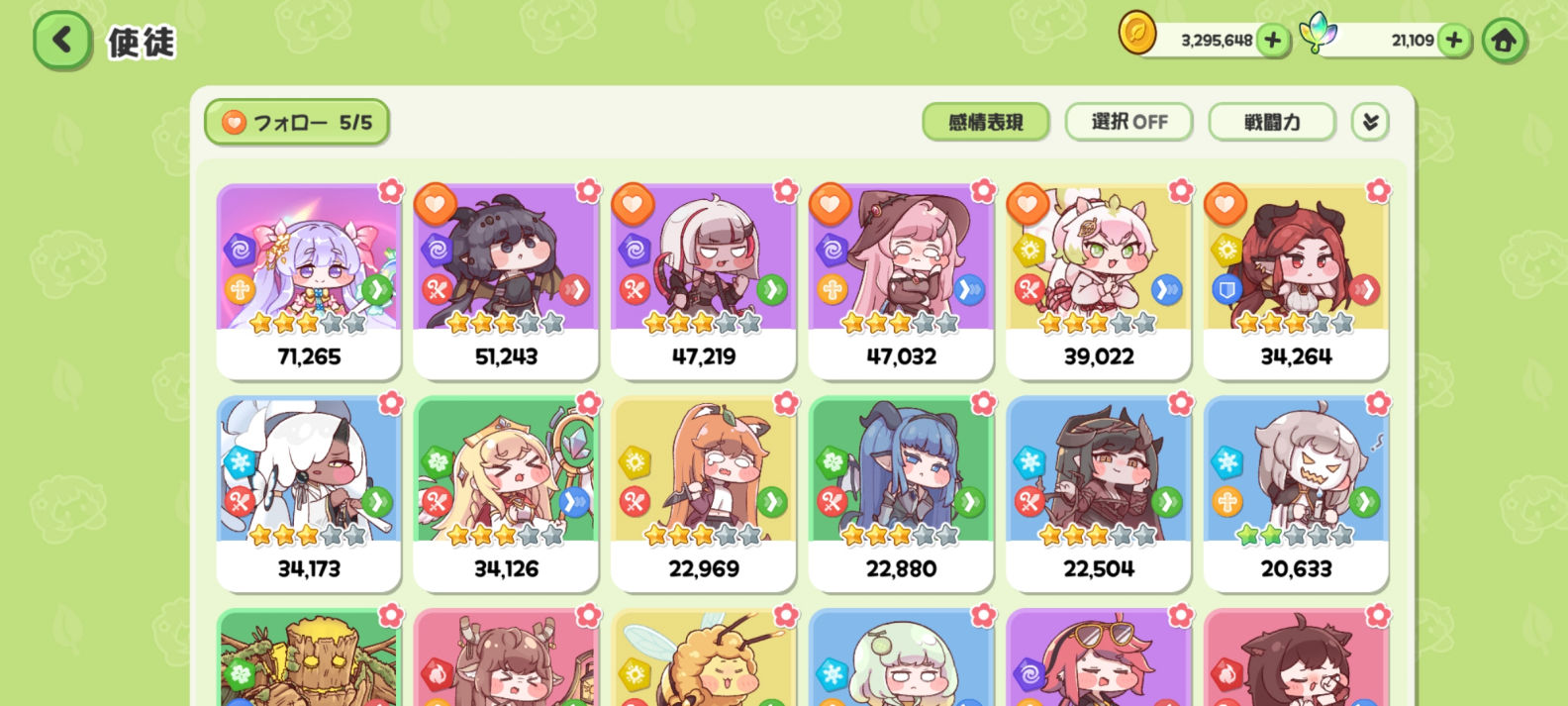Toggle follow heart on the 34,264 character
Screen dimensions: 1568x706
click(1225, 205)
